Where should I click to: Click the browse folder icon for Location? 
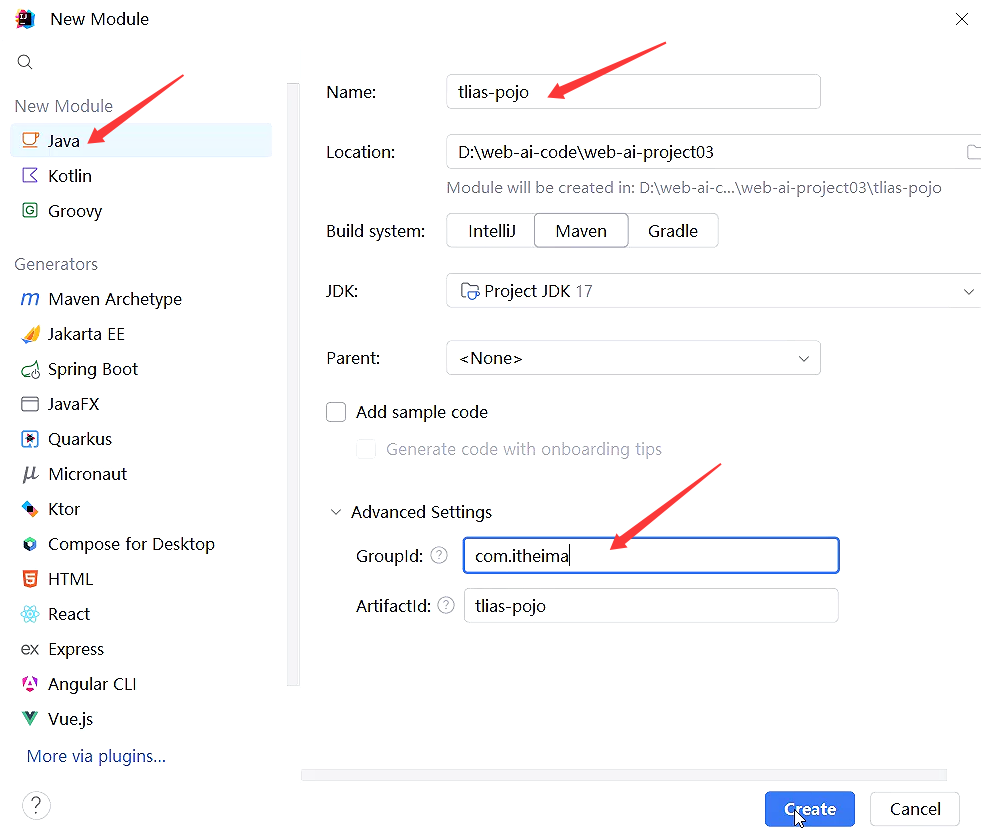tap(973, 152)
